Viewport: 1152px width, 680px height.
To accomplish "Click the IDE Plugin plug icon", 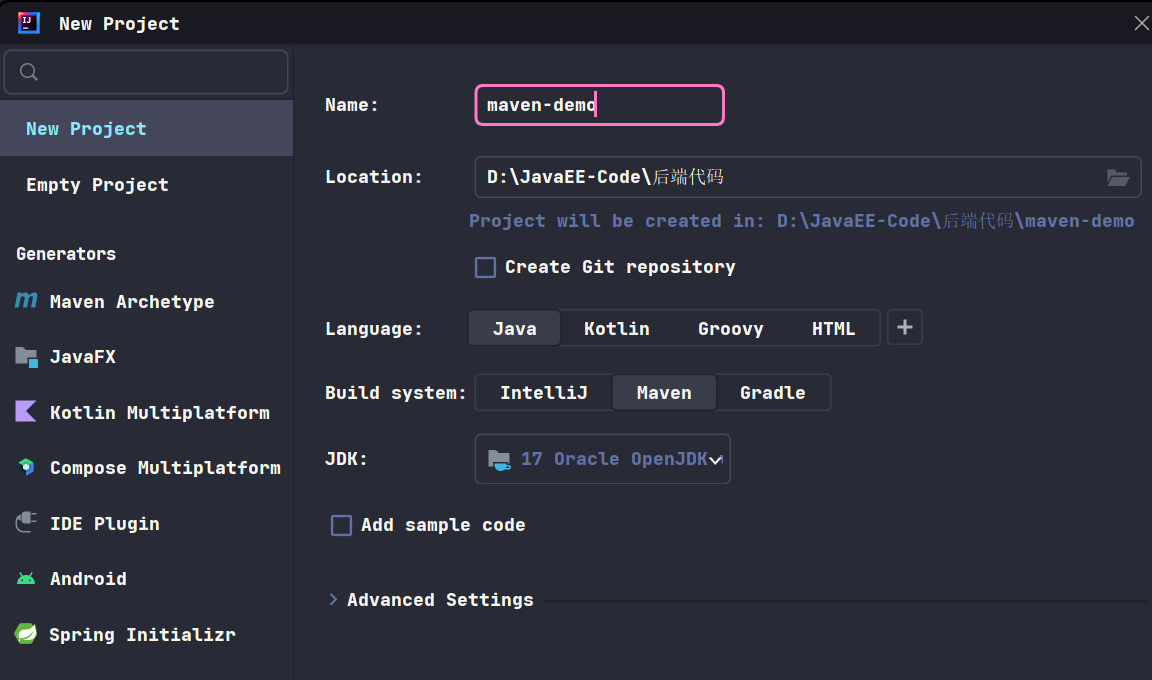I will pyautogui.click(x=26, y=522).
